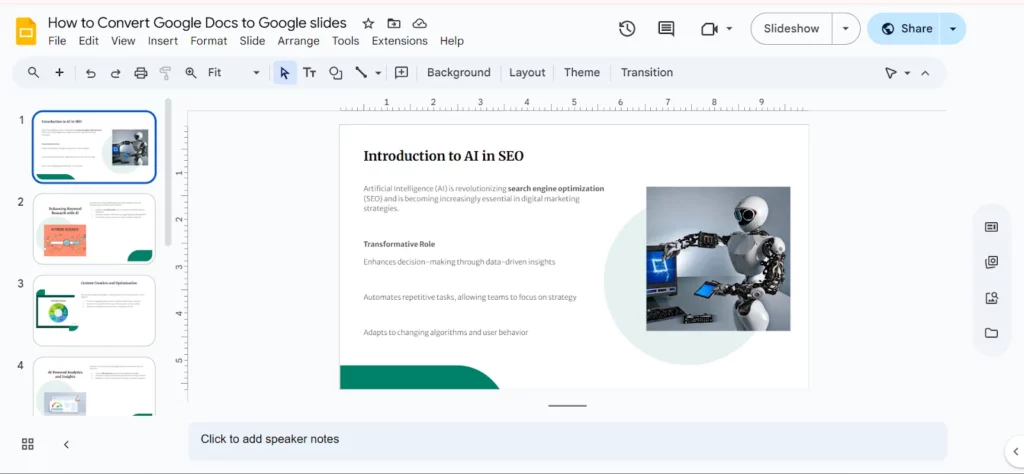Open the Extensions menu
Viewport: 1024px width, 474px height.
coord(399,41)
